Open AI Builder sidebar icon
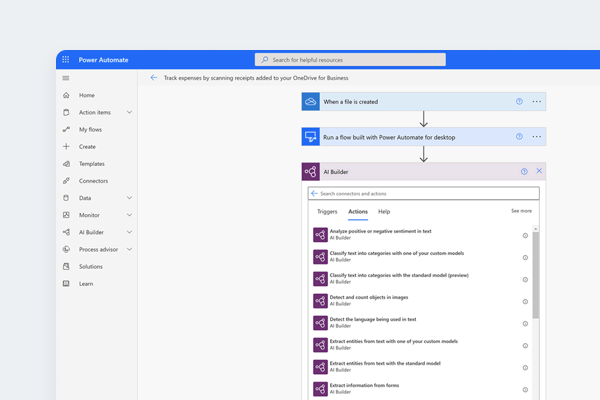Image resolution: width=600 pixels, height=400 pixels. point(66,232)
